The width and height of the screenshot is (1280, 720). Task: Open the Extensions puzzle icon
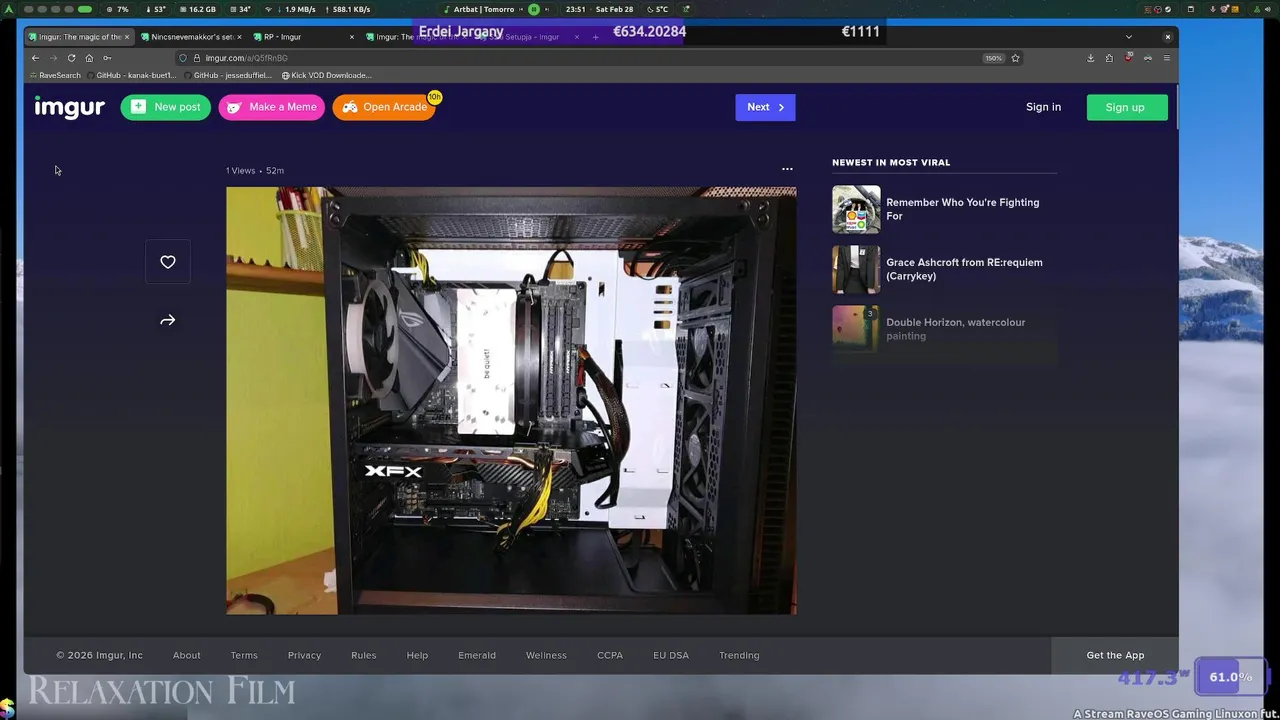tap(1109, 58)
